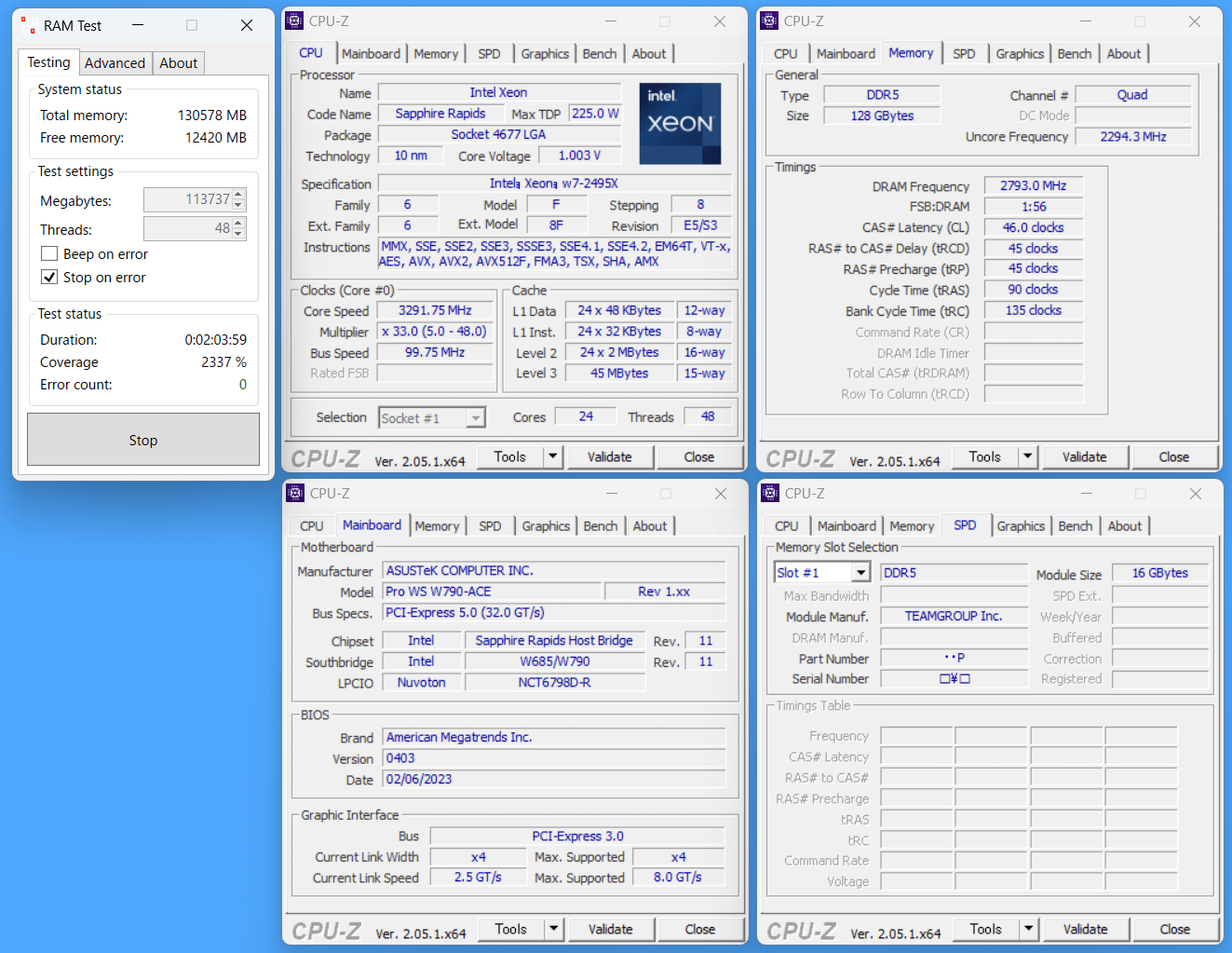Expand the Tools arrow in the SPD CPU-Z window
The width and height of the screenshot is (1232, 953).
1029,929
